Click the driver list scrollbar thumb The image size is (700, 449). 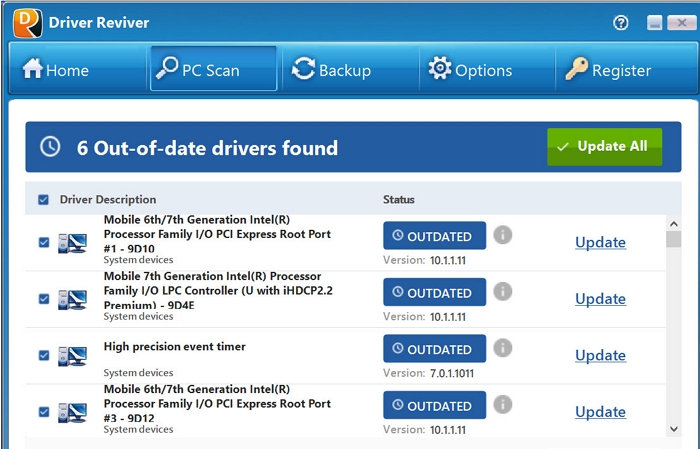674,239
